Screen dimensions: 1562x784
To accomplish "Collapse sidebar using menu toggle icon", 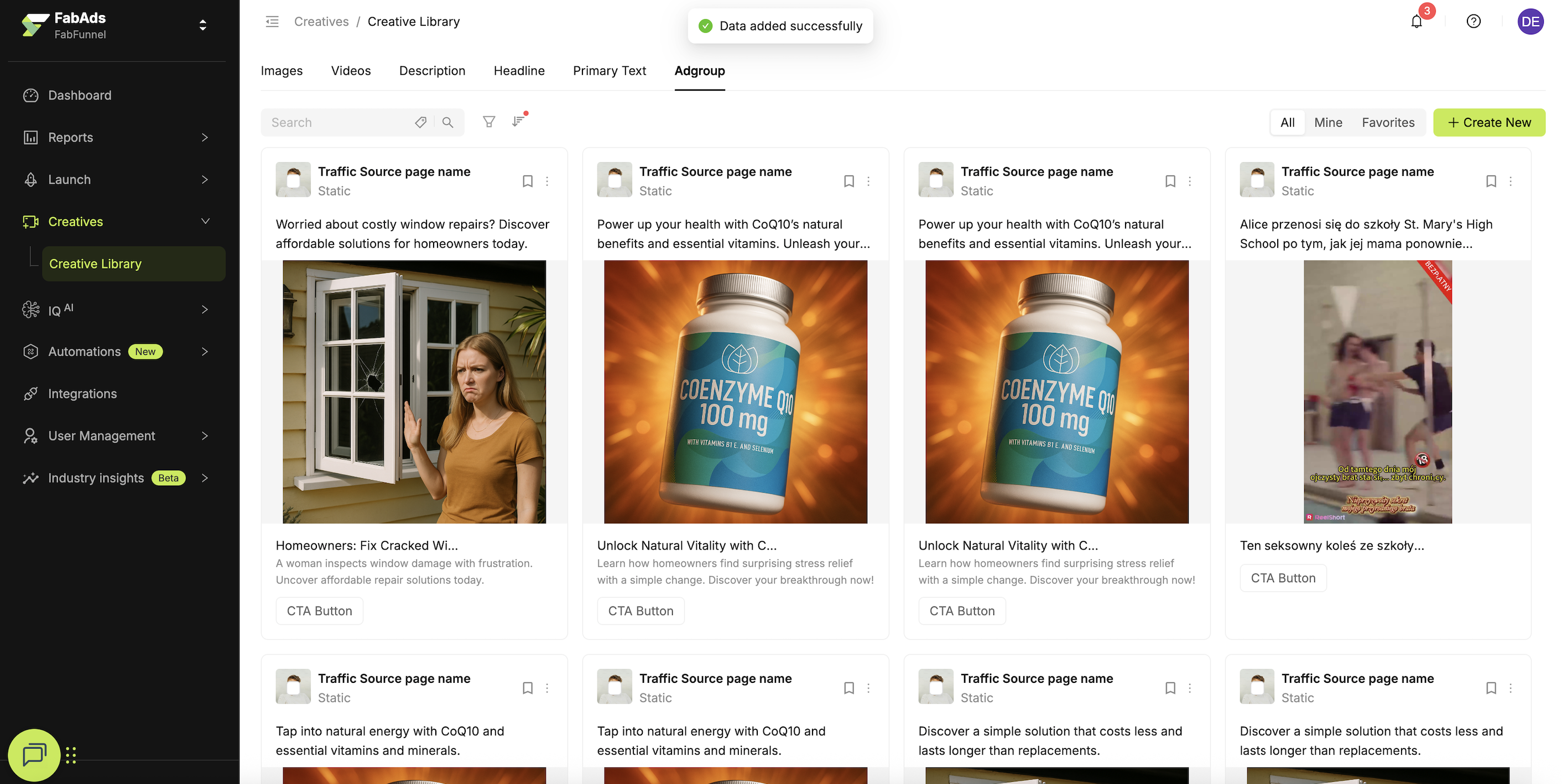I will [272, 22].
